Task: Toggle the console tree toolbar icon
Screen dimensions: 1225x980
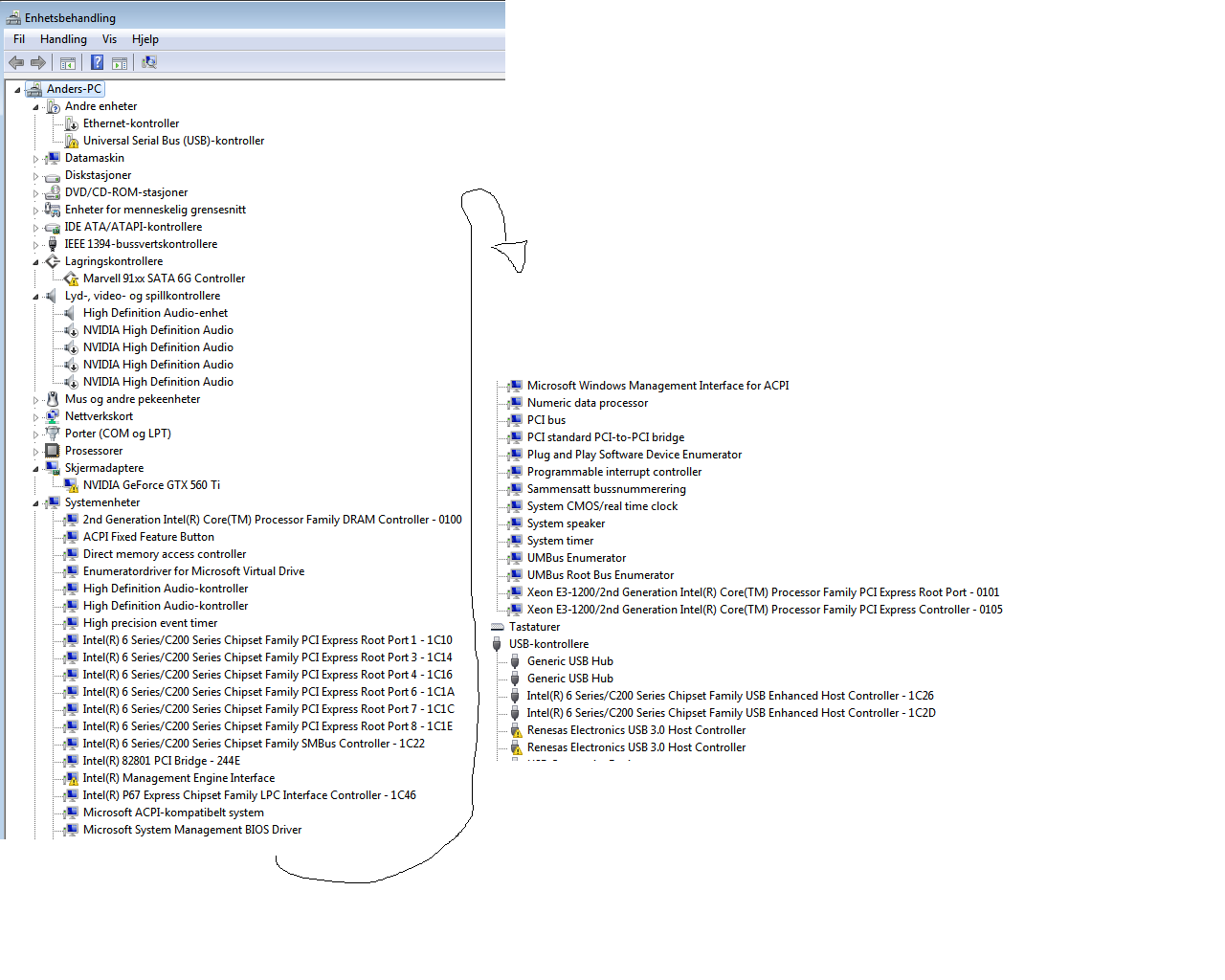Action: pyautogui.click(x=68, y=63)
